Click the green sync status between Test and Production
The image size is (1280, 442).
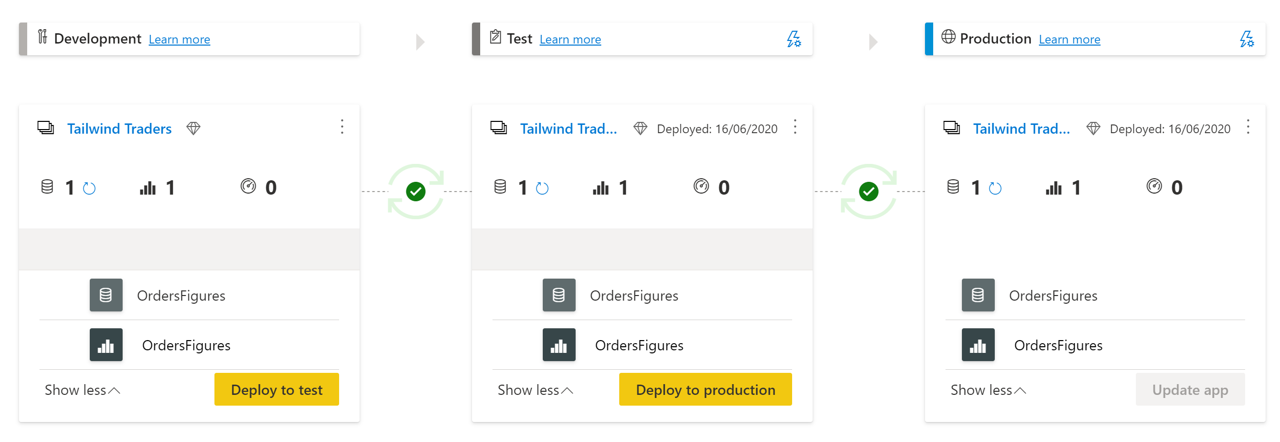[x=869, y=191]
